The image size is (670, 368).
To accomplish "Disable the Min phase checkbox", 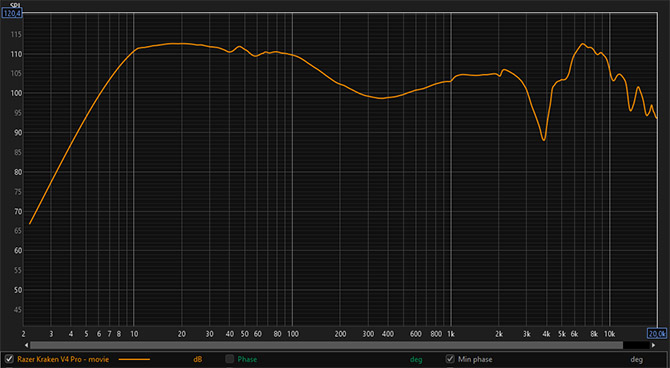I will (450, 359).
